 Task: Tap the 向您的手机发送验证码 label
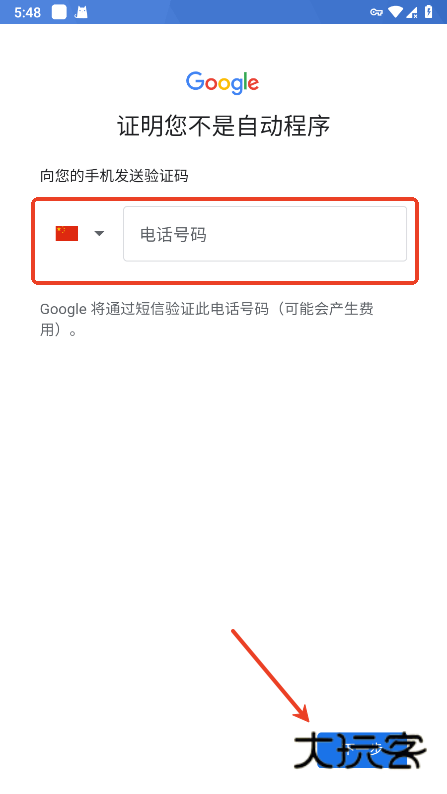[x=114, y=176]
